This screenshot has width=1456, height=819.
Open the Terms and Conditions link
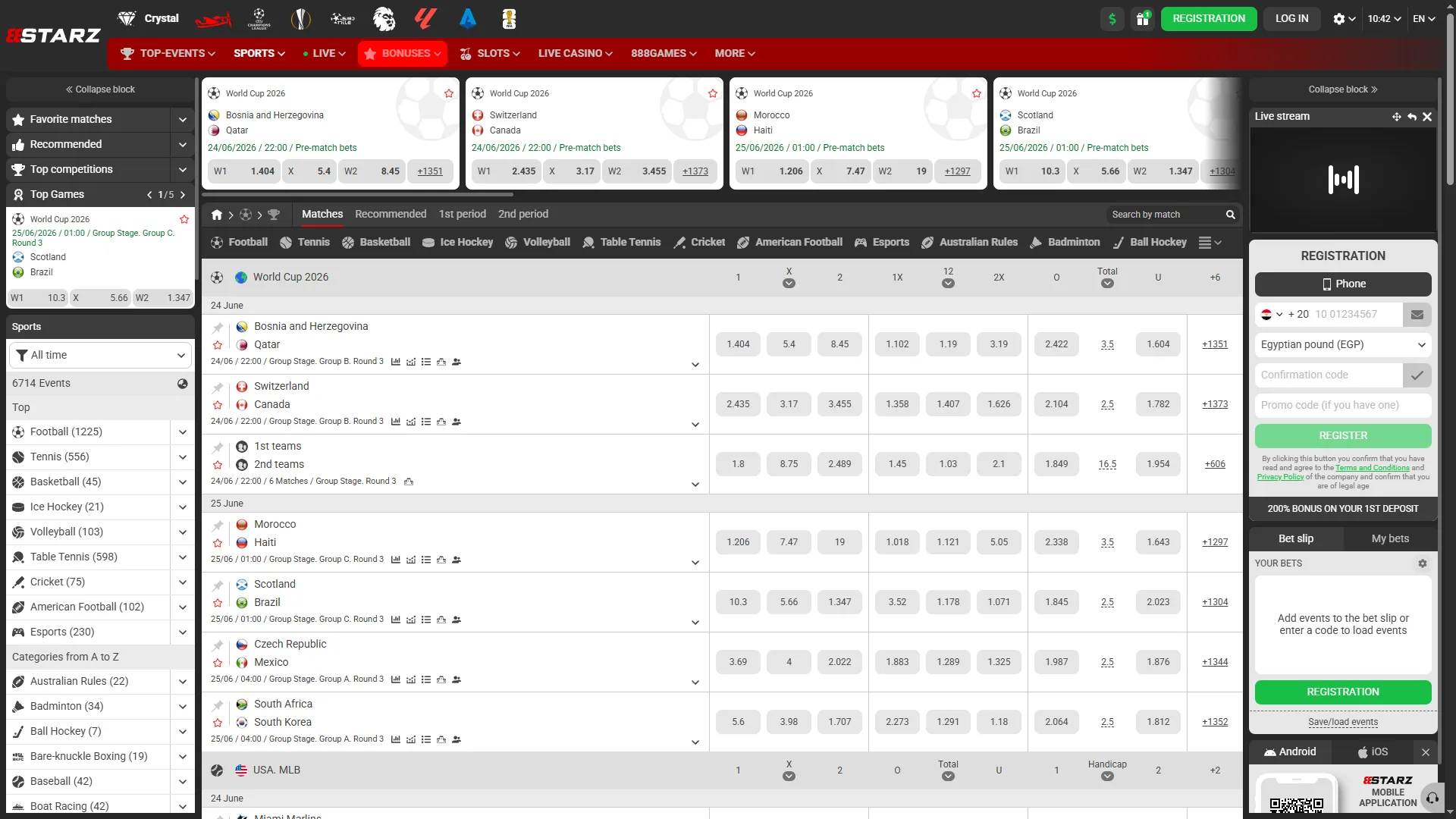pyautogui.click(x=1372, y=468)
